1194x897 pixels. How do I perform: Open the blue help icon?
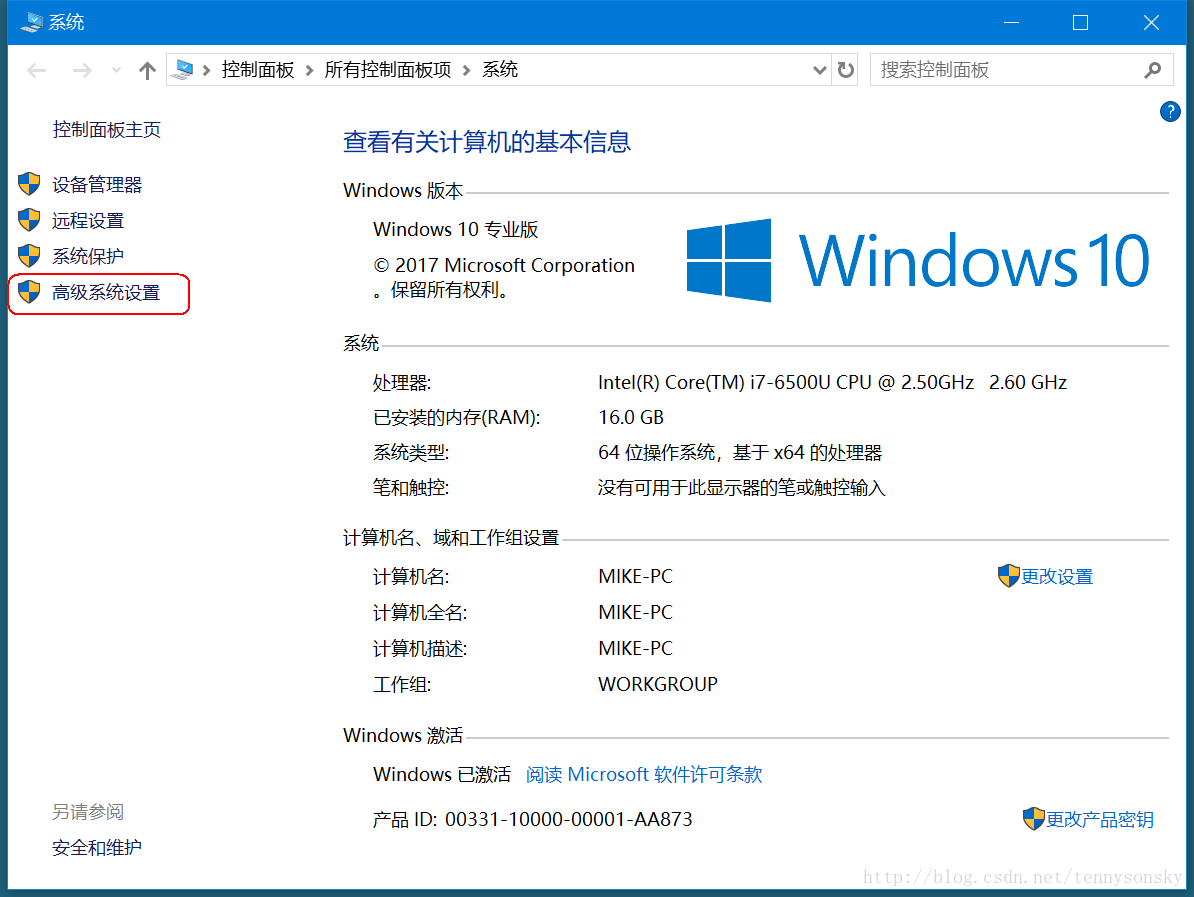pos(1170,112)
